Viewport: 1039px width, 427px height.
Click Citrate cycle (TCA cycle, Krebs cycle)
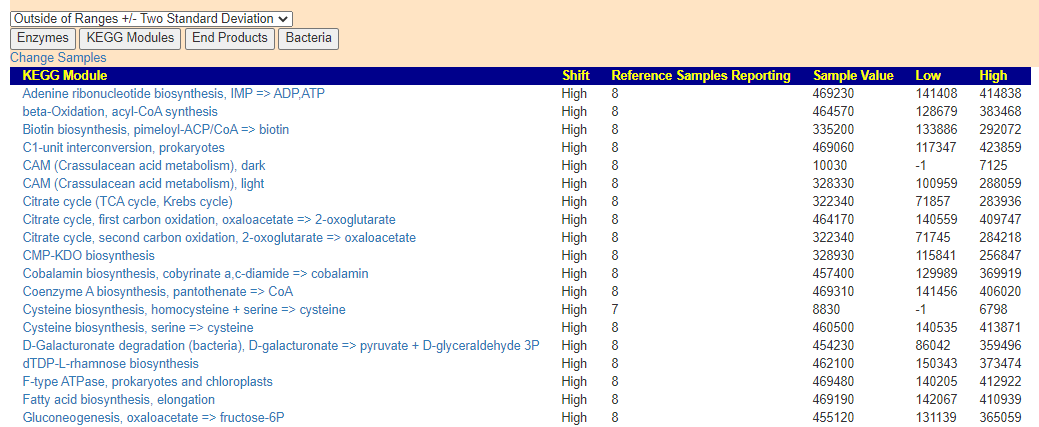127,202
